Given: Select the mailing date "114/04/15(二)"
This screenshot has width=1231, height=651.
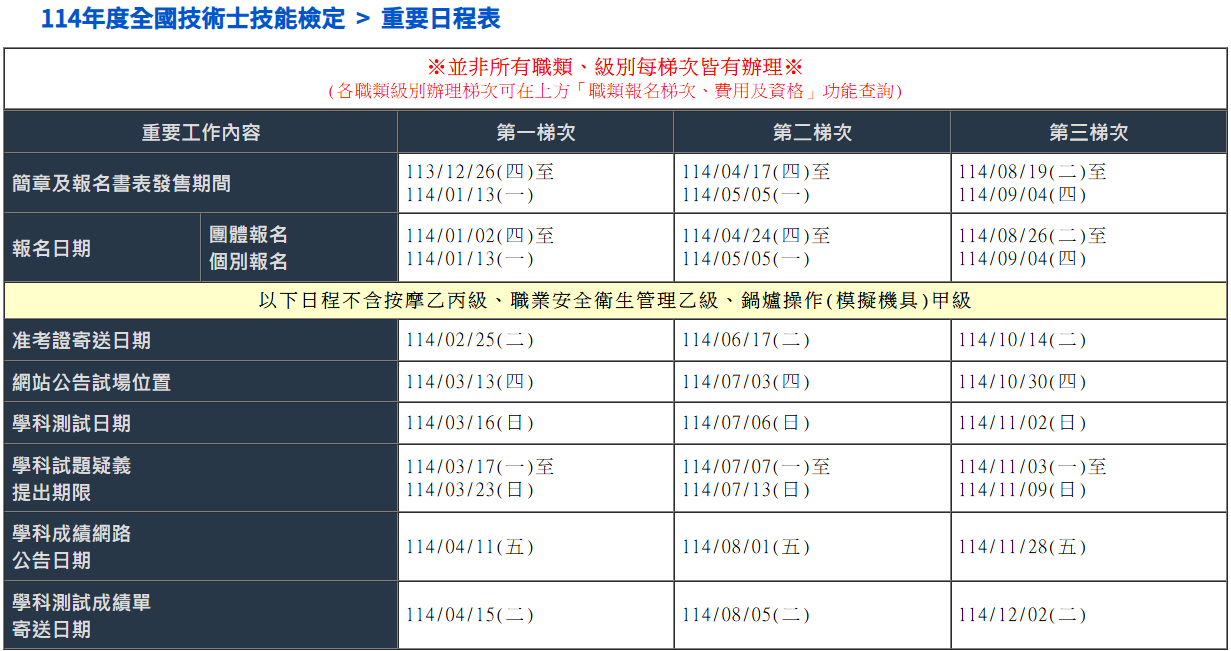Looking at the screenshot, I should click(x=470, y=615).
